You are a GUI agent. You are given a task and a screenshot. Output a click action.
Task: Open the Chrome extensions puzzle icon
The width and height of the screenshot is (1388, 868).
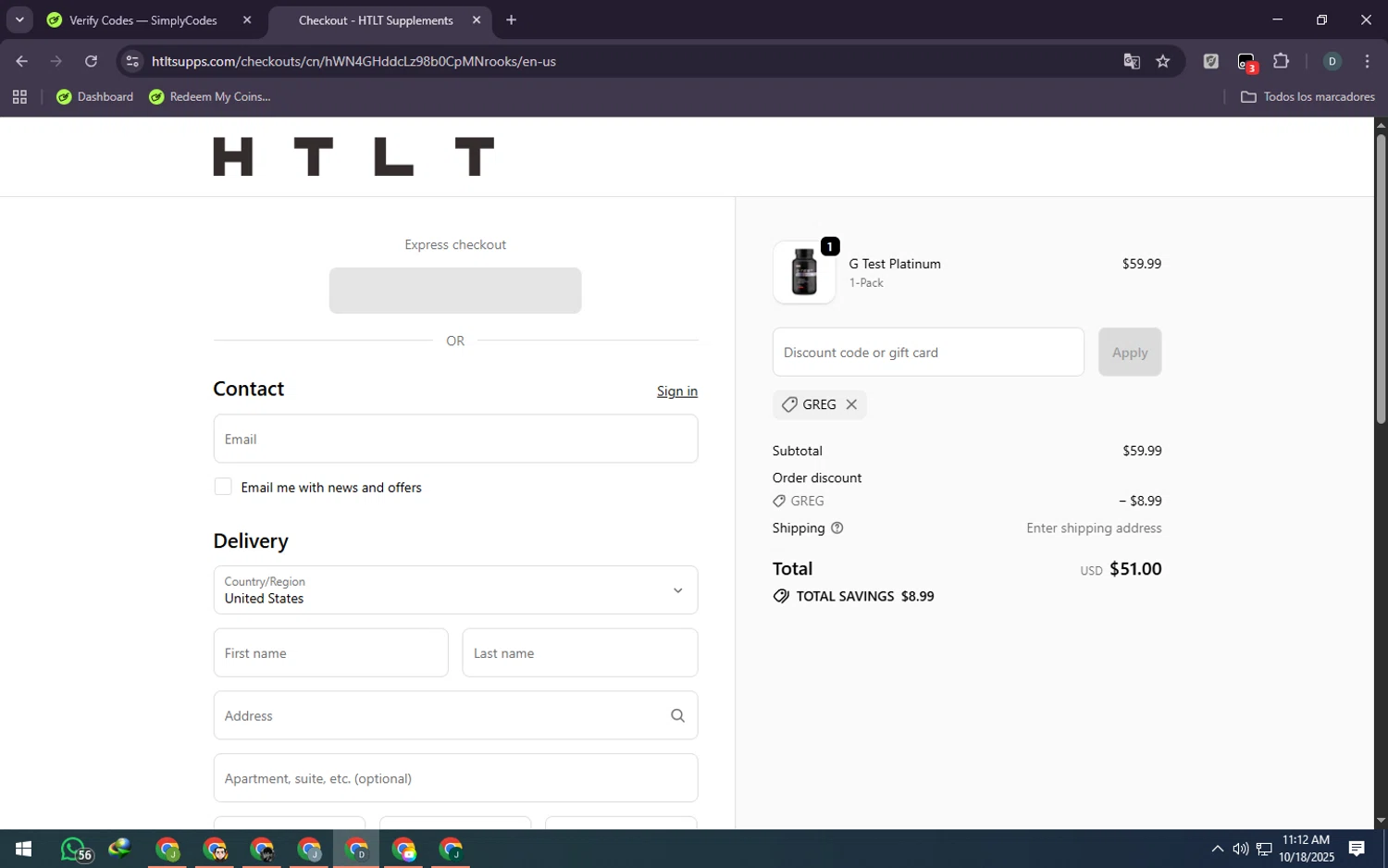pos(1281,61)
